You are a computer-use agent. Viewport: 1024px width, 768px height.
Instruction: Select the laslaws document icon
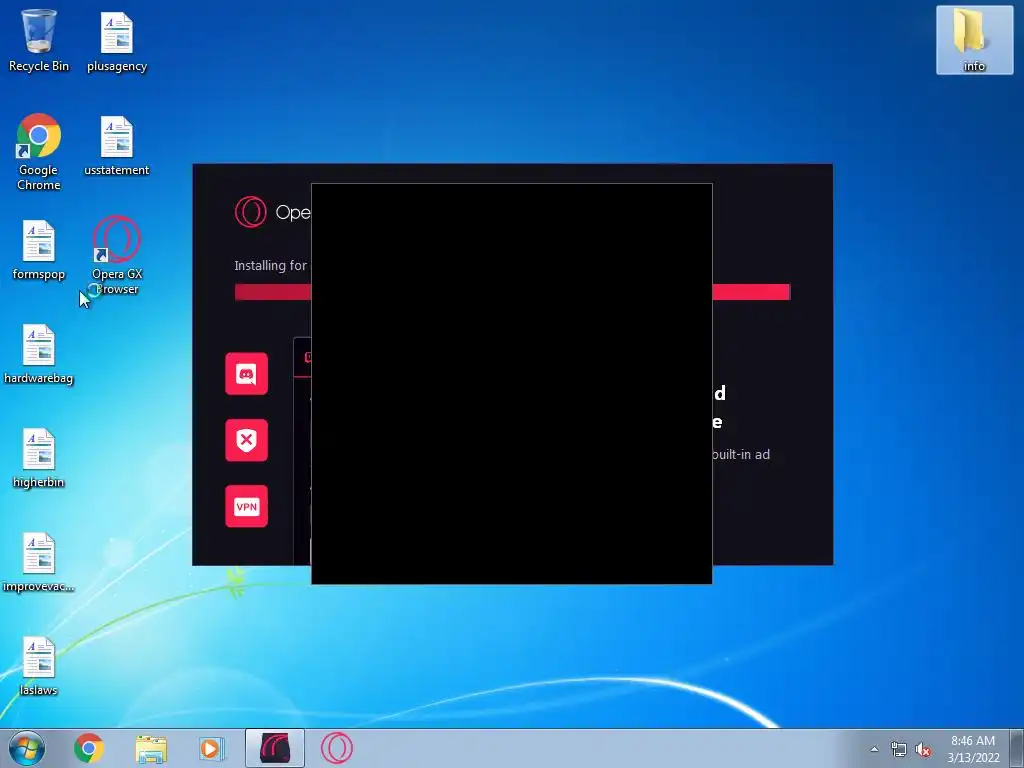coord(39,665)
